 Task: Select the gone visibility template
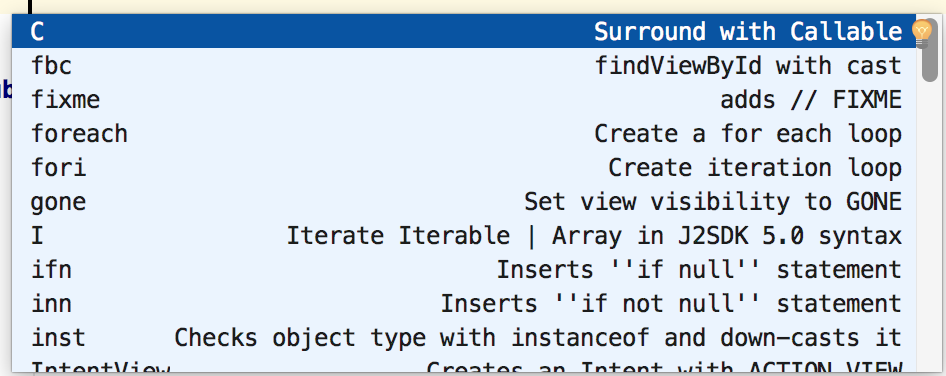[x=465, y=201]
